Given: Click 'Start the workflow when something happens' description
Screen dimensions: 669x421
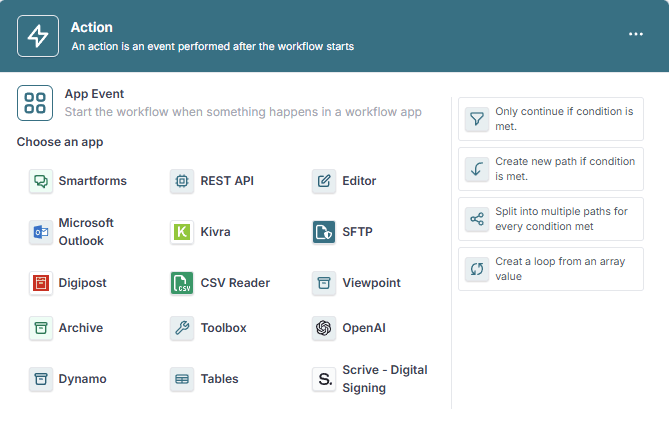Looking at the screenshot, I should [243, 112].
